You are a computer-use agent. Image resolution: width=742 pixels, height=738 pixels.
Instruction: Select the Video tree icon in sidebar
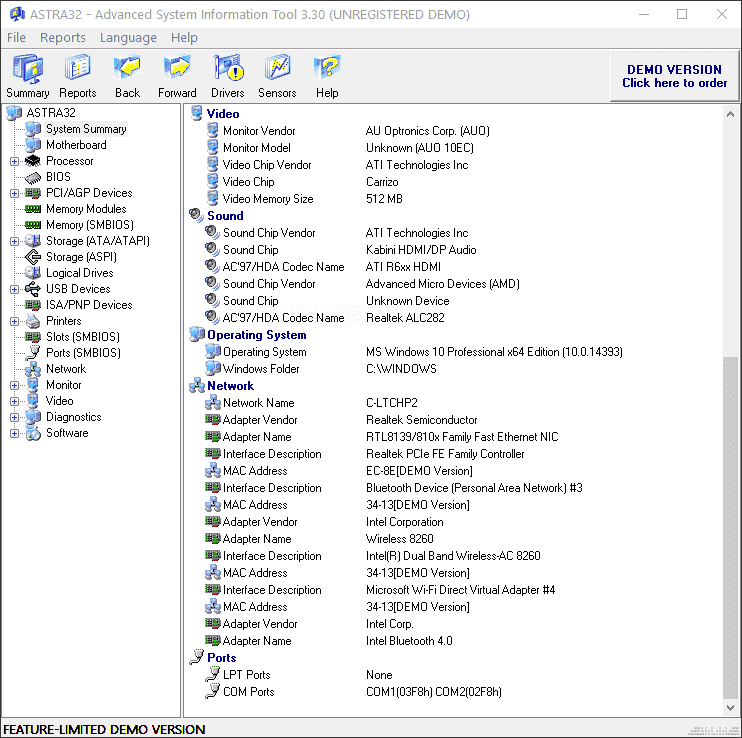pyautogui.click(x=33, y=401)
